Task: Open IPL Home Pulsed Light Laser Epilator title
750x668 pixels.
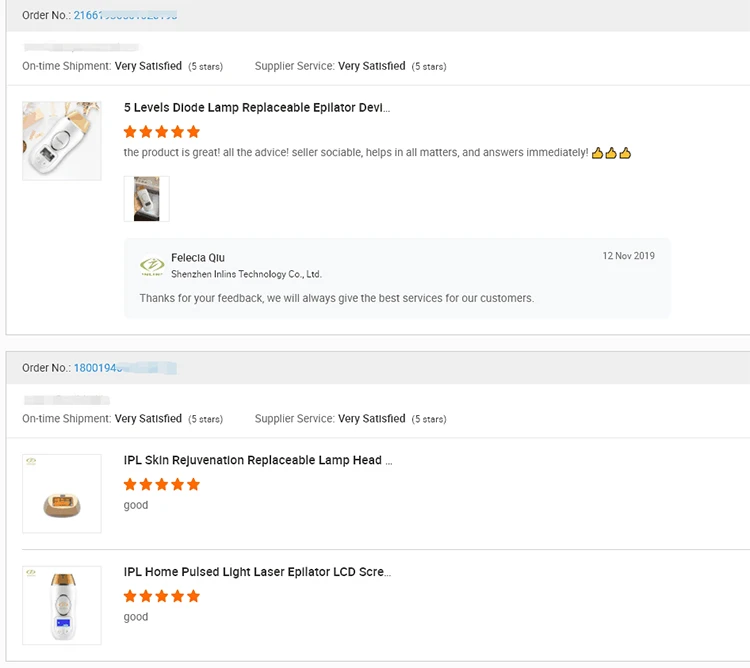Action: 257,572
